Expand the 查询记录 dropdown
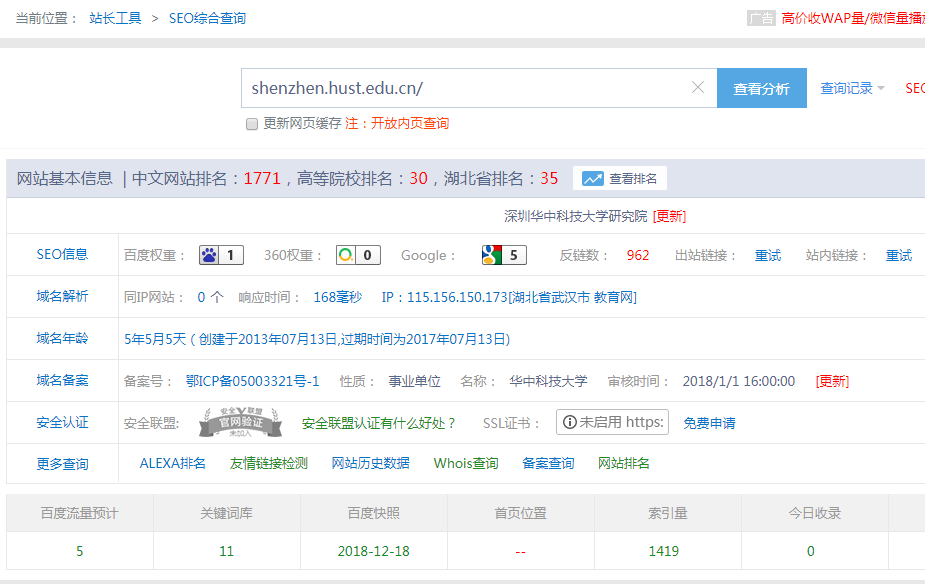The height and width of the screenshot is (584, 925). [852, 88]
